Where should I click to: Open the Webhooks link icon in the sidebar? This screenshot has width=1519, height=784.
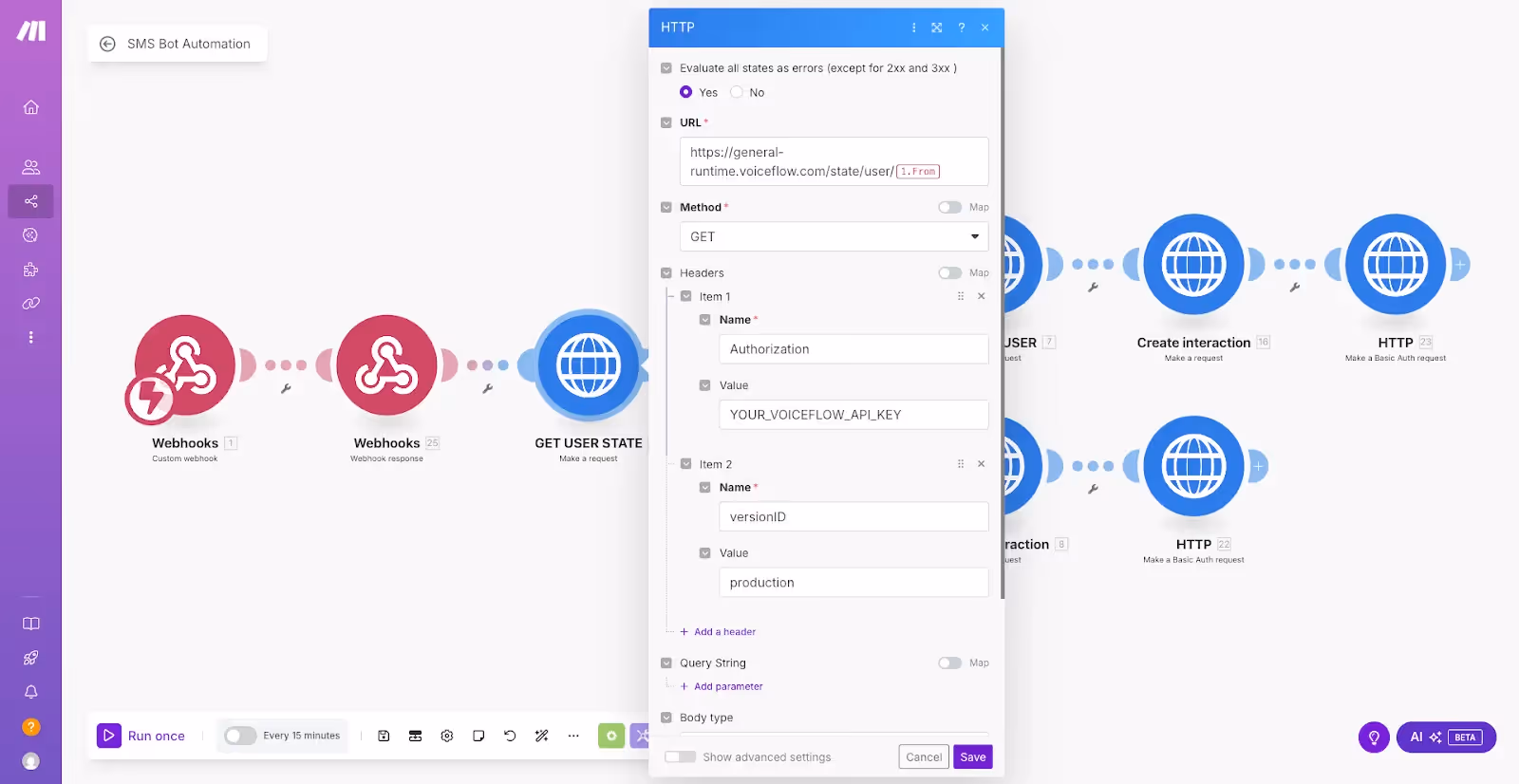tap(30, 304)
